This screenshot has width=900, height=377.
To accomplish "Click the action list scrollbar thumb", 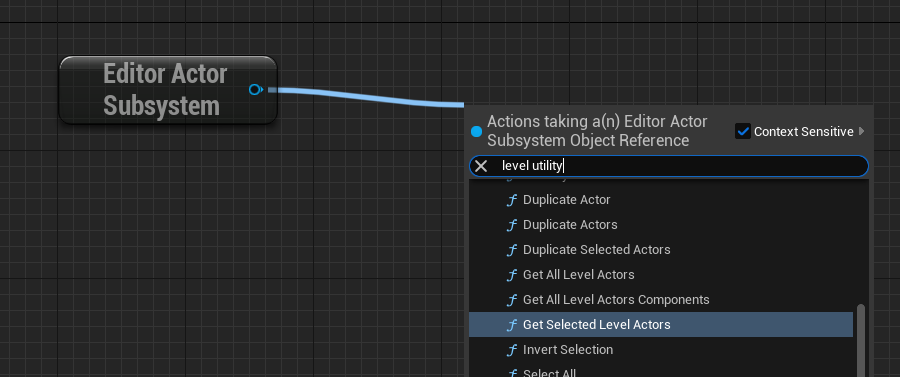I will 860,340.
